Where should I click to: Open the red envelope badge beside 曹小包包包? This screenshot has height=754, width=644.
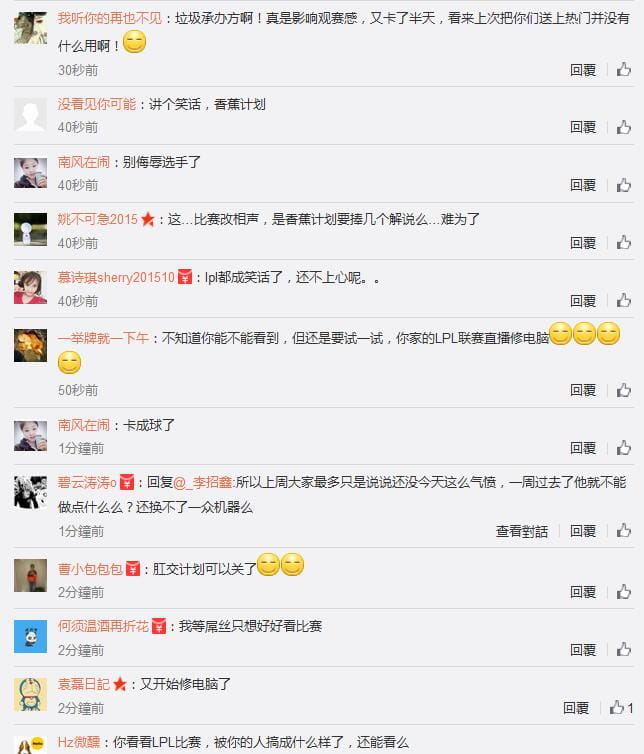pyautogui.click(x=133, y=569)
